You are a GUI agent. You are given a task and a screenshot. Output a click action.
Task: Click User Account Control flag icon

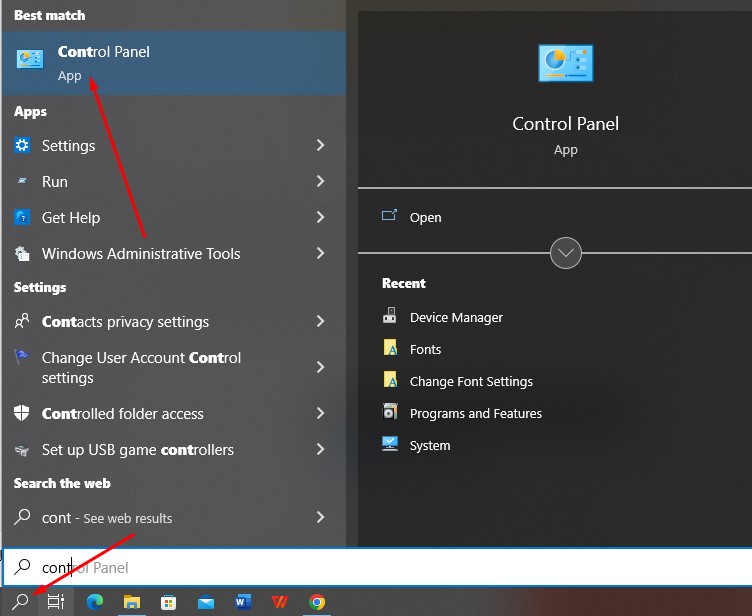[22, 356]
